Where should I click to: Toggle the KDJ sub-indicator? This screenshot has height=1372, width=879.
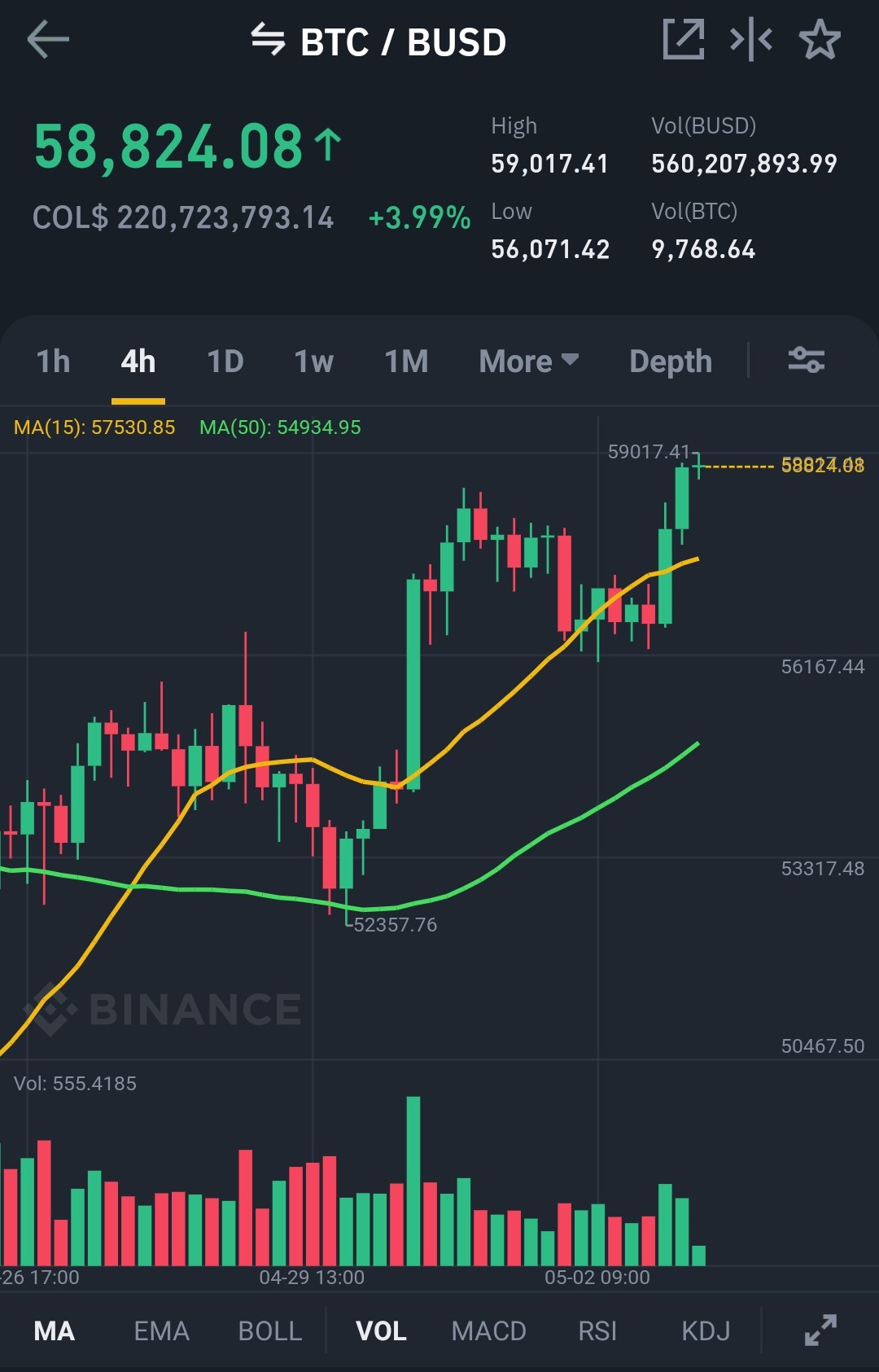click(x=706, y=1330)
